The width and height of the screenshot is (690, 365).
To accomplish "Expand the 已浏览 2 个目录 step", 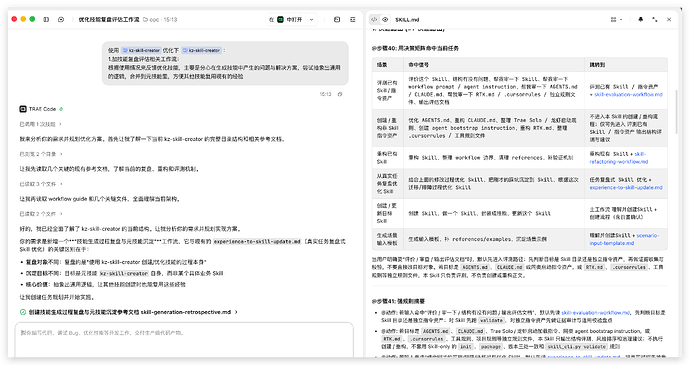I will click(x=41, y=154).
